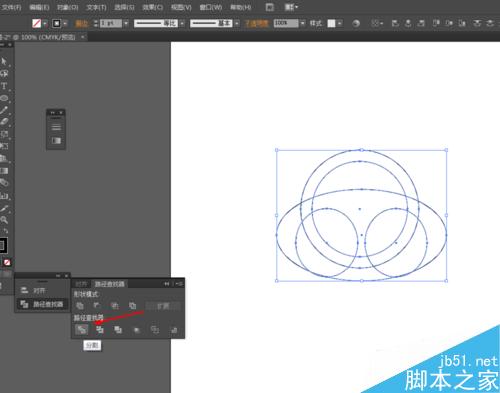Select the Type (T) tool

pyautogui.click(x=4, y=86)
